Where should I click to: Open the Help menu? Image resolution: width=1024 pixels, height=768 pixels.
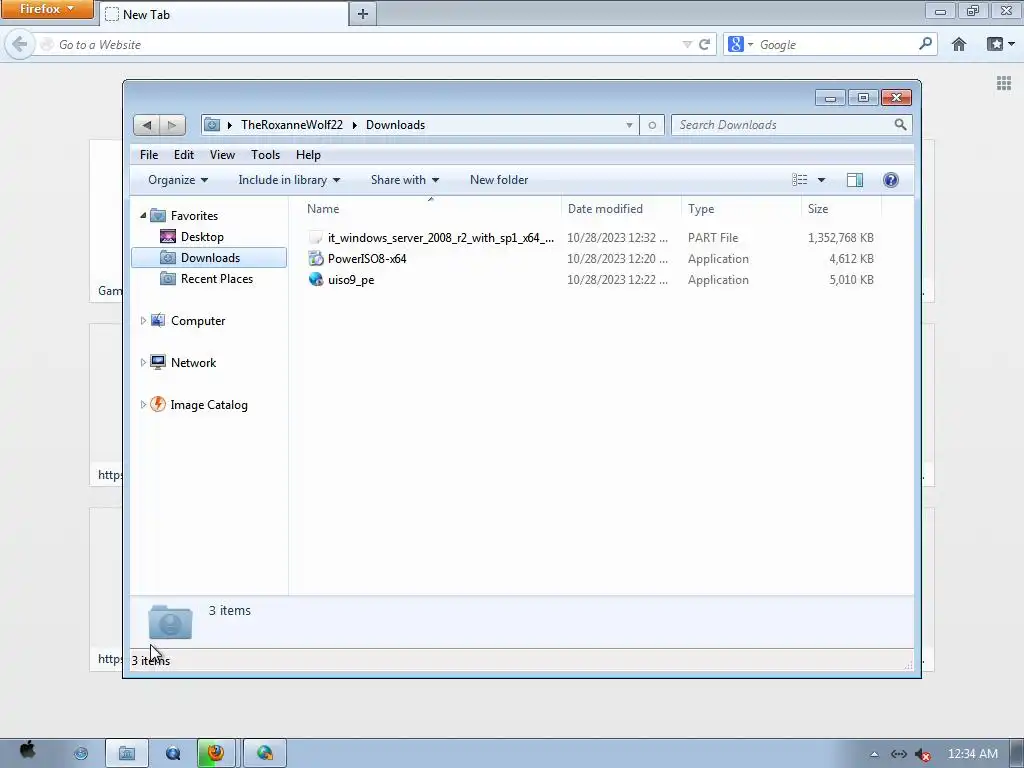(308, 155)
